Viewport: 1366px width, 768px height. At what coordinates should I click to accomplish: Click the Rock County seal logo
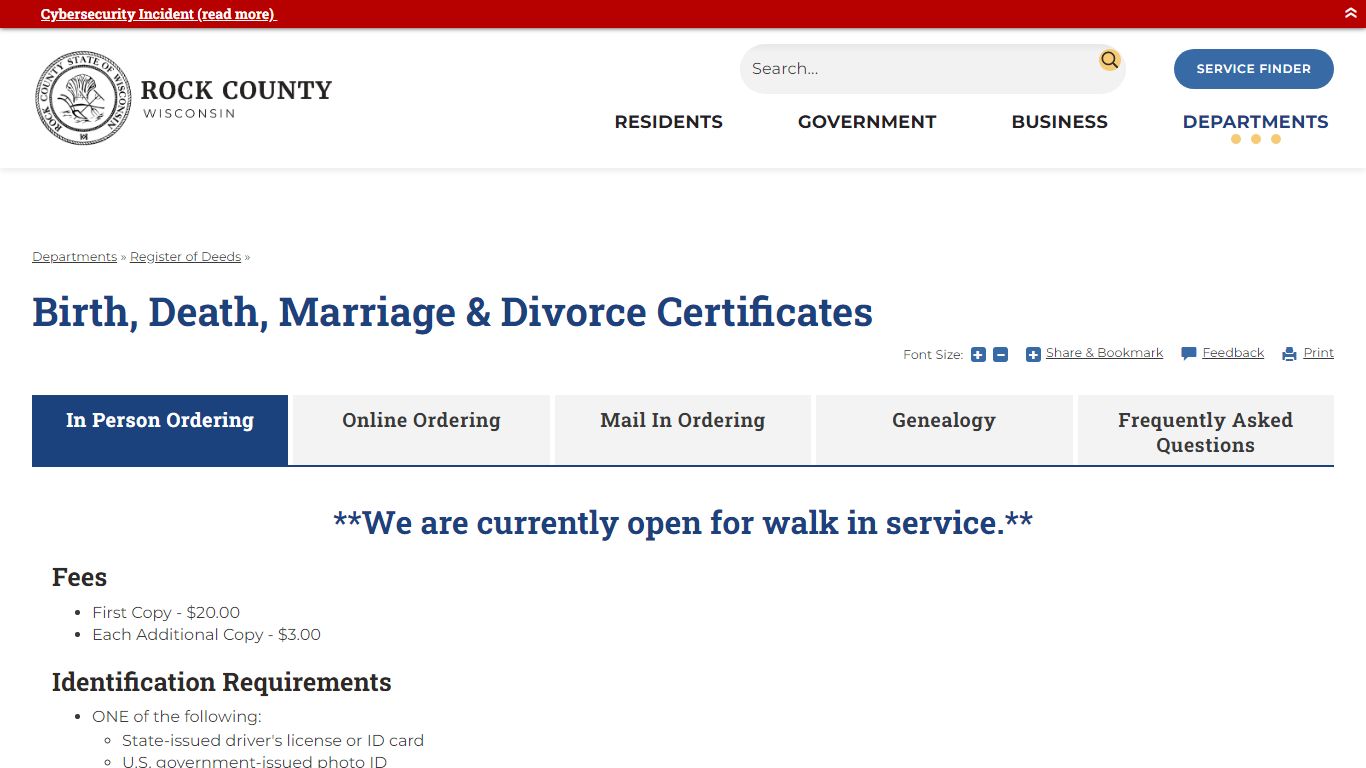83,98
